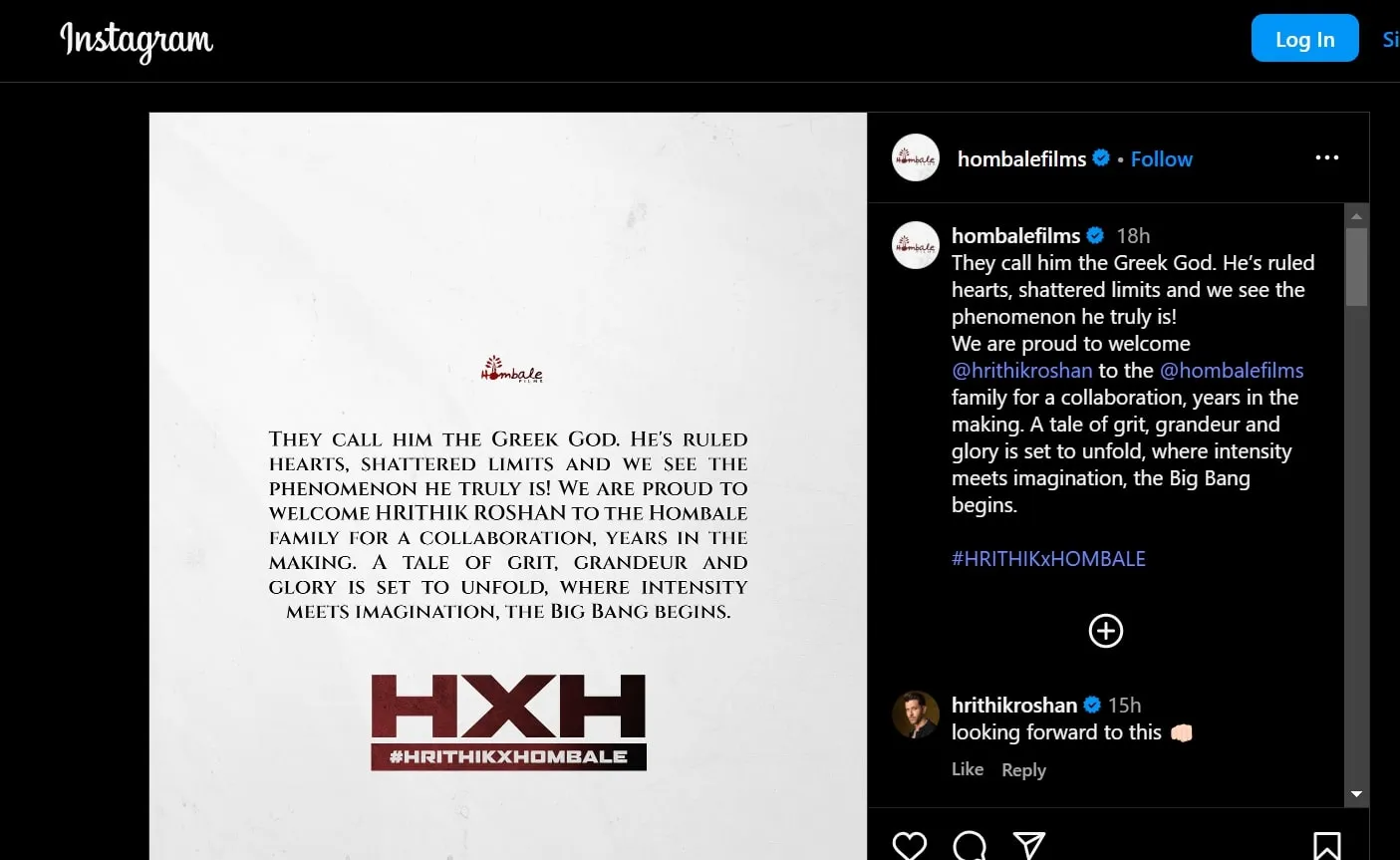Open @hombalefilms mention in caption
Viewport: 1400px width, 860px height.
pos(1232,371)
